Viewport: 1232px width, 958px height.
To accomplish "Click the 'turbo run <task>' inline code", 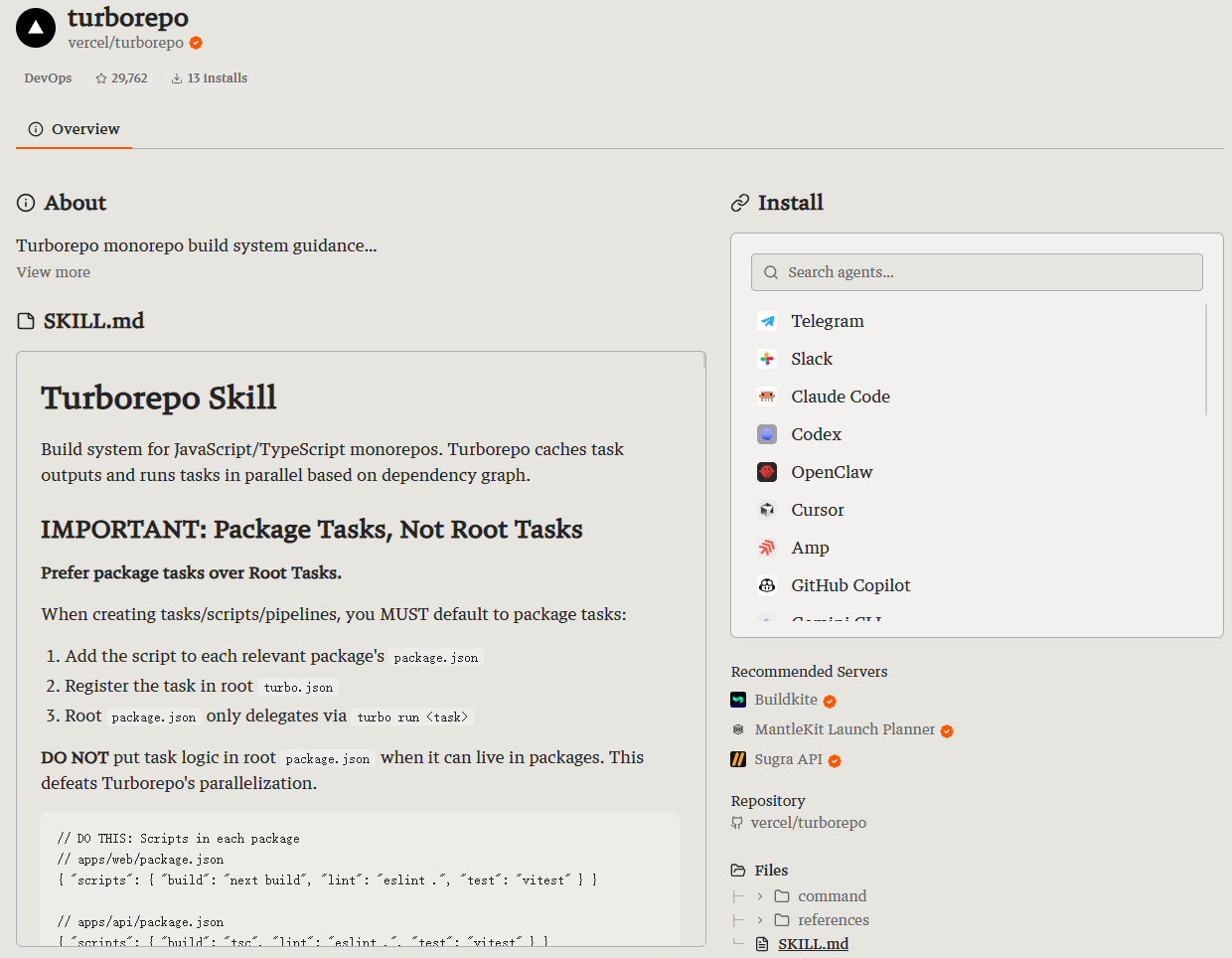I will click(x=412, y=717).
